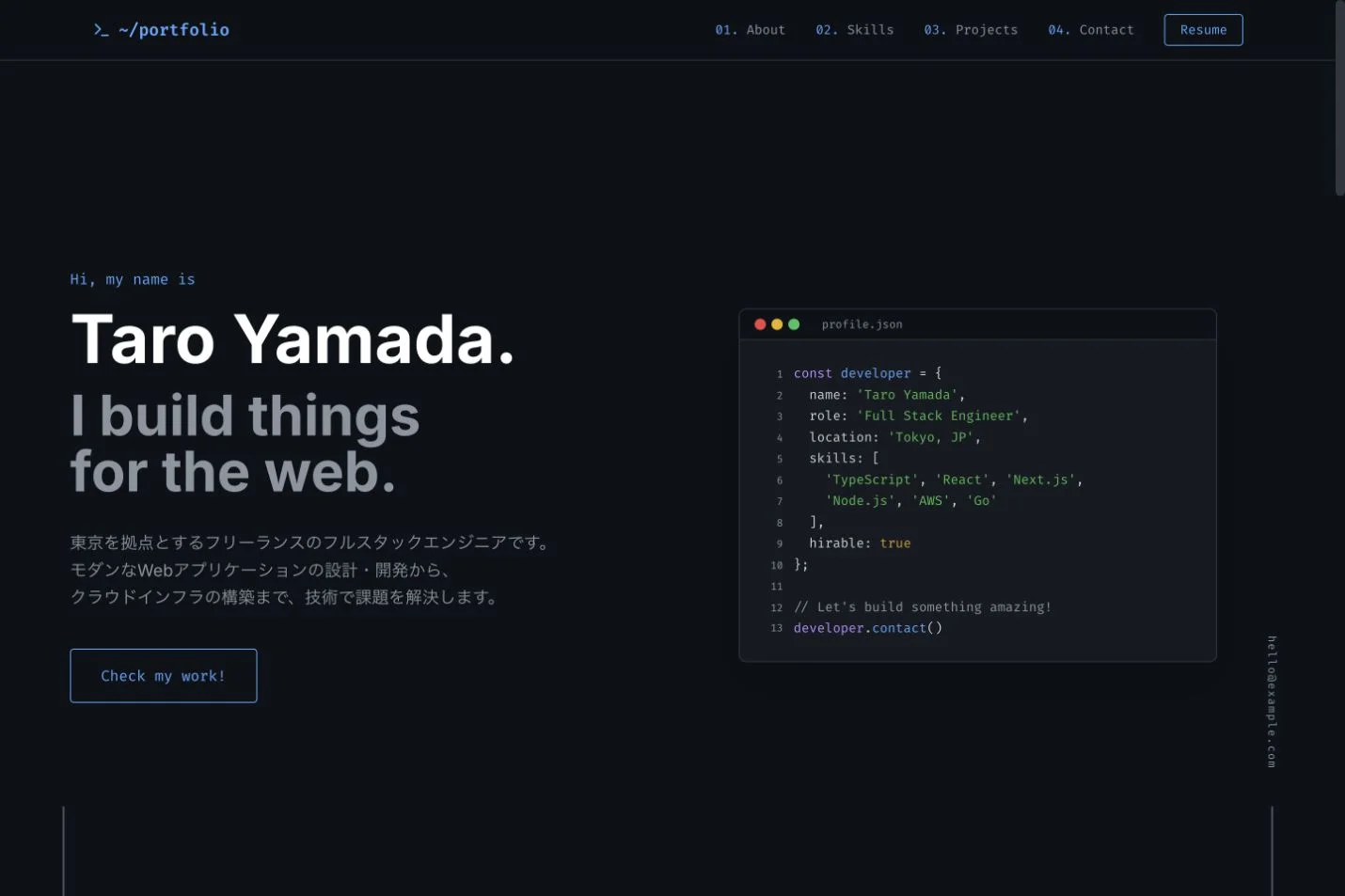Click the Japanese line starting with モダンなWeb
The width and height of the screenshot is (1345, 896).
tap(262, 570)
